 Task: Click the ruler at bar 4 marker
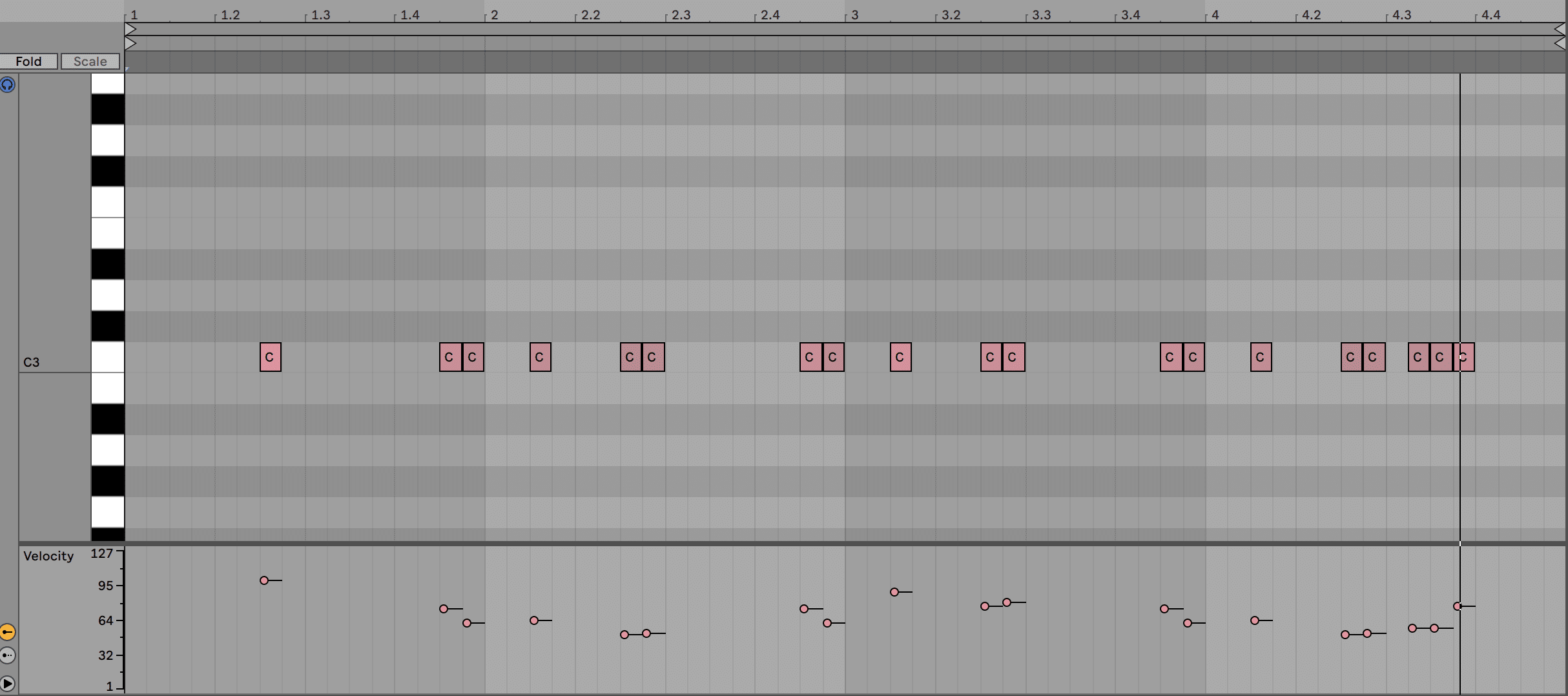1215,15
